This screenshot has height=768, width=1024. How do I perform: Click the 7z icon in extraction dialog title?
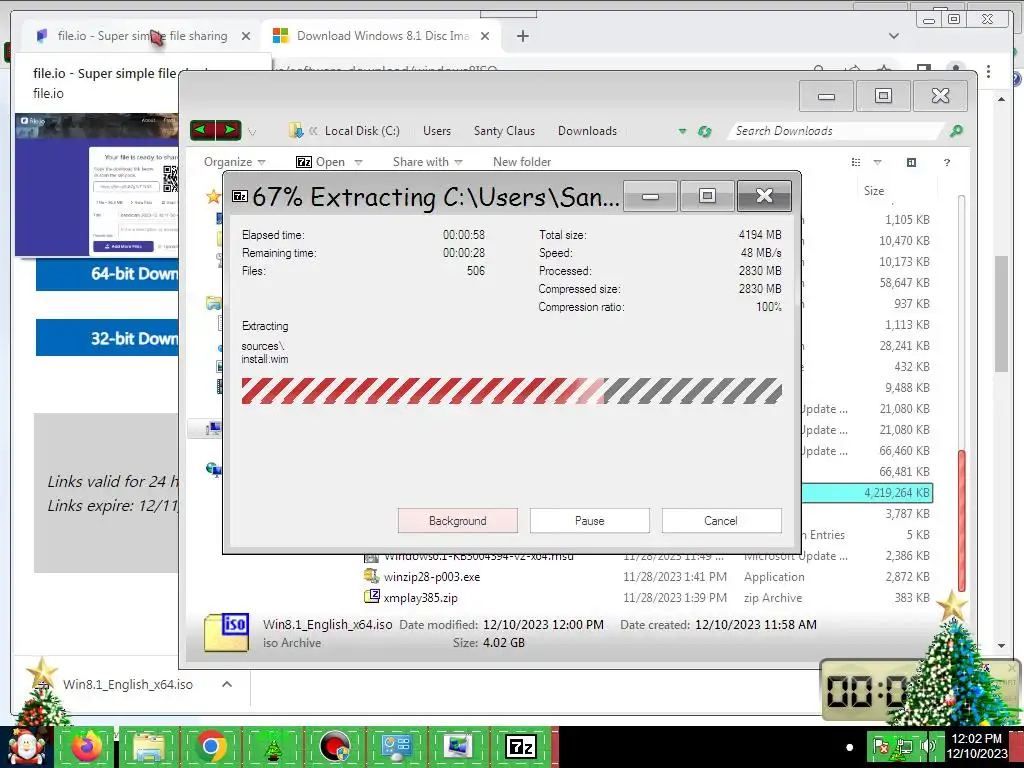(x=240, y=197)
